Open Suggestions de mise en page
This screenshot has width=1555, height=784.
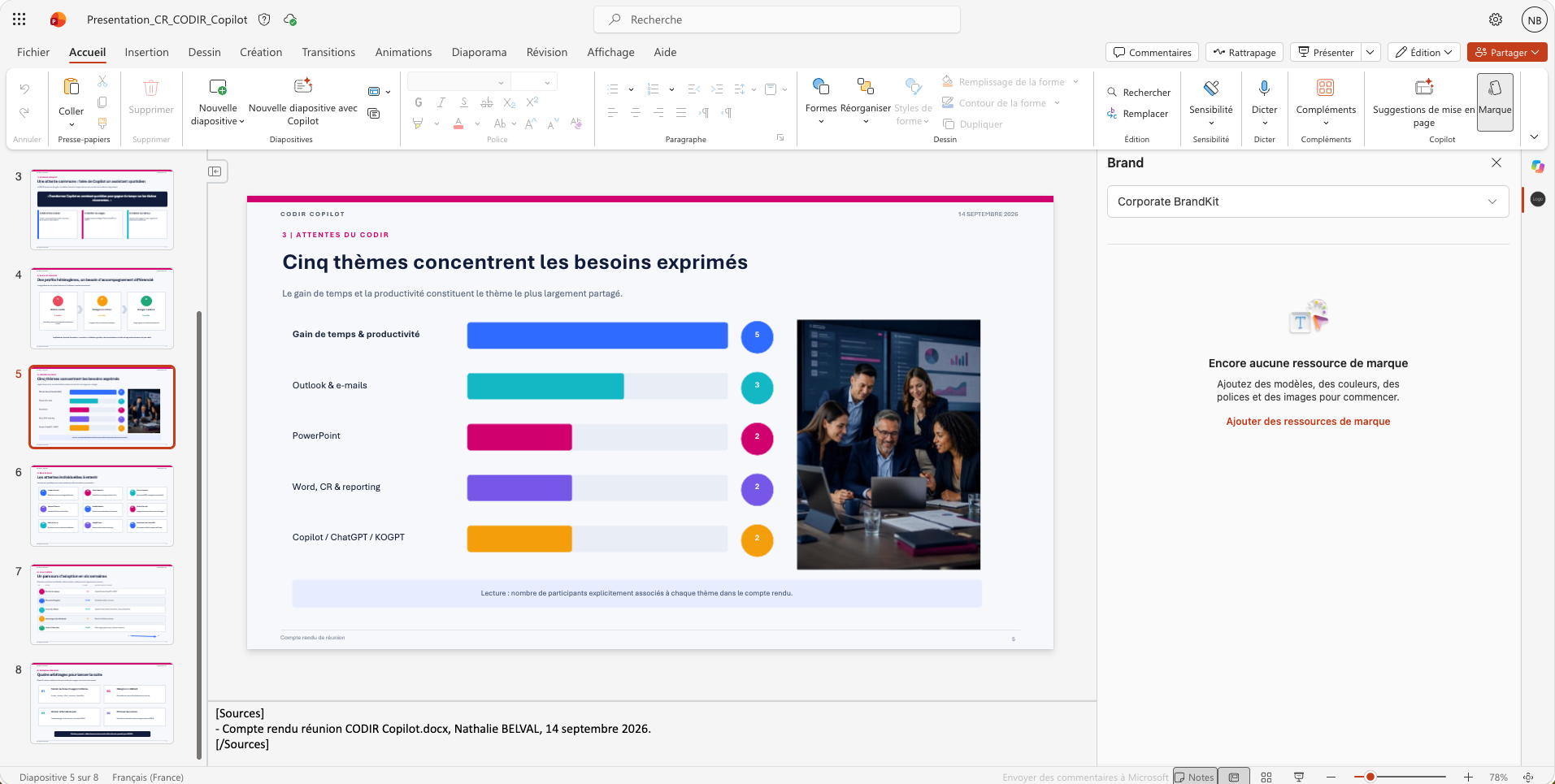[1423, 101]
